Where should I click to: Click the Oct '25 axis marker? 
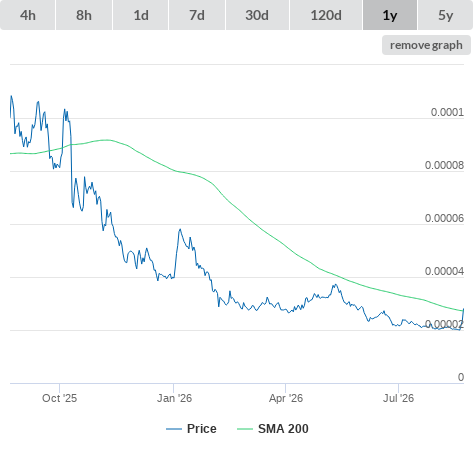pyautogui.click(x=59, y=398)
